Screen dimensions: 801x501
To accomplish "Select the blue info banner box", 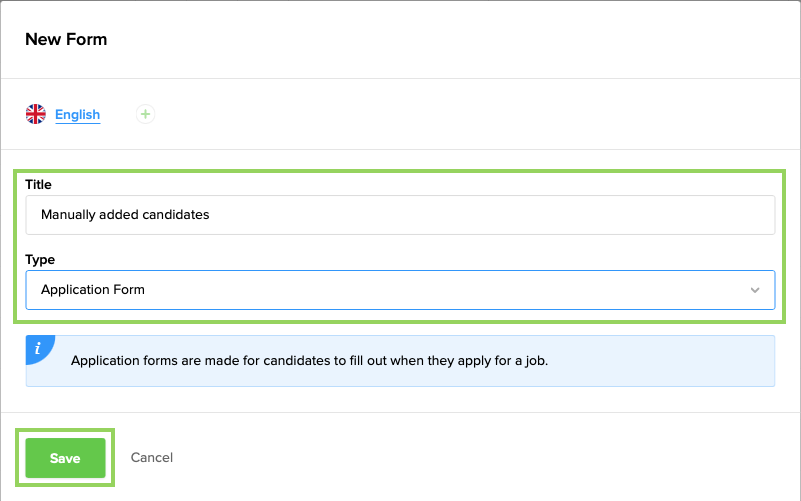I will tap(400, 361).
